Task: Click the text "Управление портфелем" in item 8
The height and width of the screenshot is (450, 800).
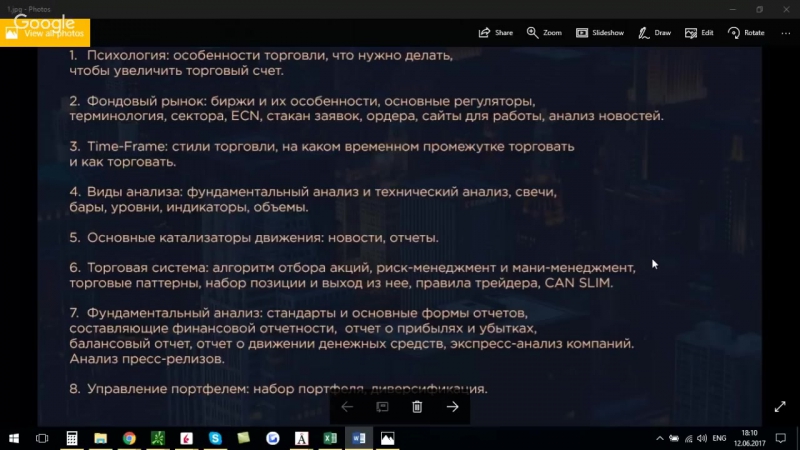Action: [167, 389]
